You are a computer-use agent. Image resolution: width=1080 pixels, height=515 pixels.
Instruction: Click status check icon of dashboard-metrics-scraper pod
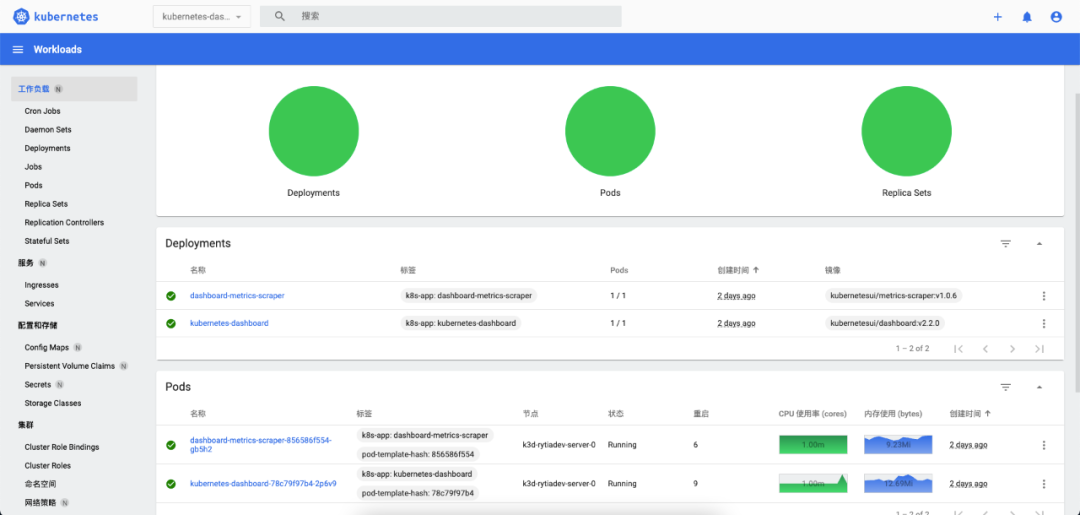[x=171, y=445]
